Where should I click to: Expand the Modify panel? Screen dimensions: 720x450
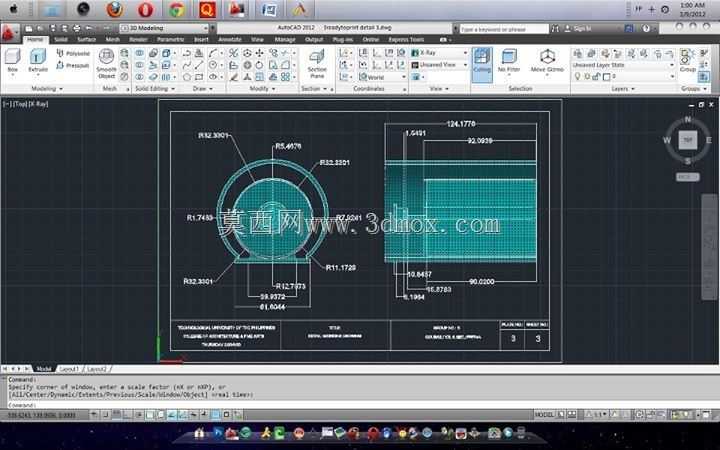(x=262, y=88)
